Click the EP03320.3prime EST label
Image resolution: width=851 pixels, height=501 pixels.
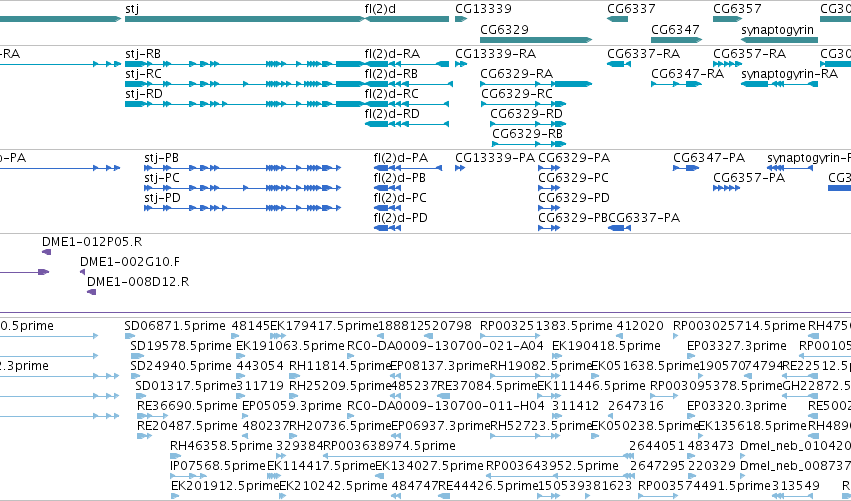[x=736, y=406]
